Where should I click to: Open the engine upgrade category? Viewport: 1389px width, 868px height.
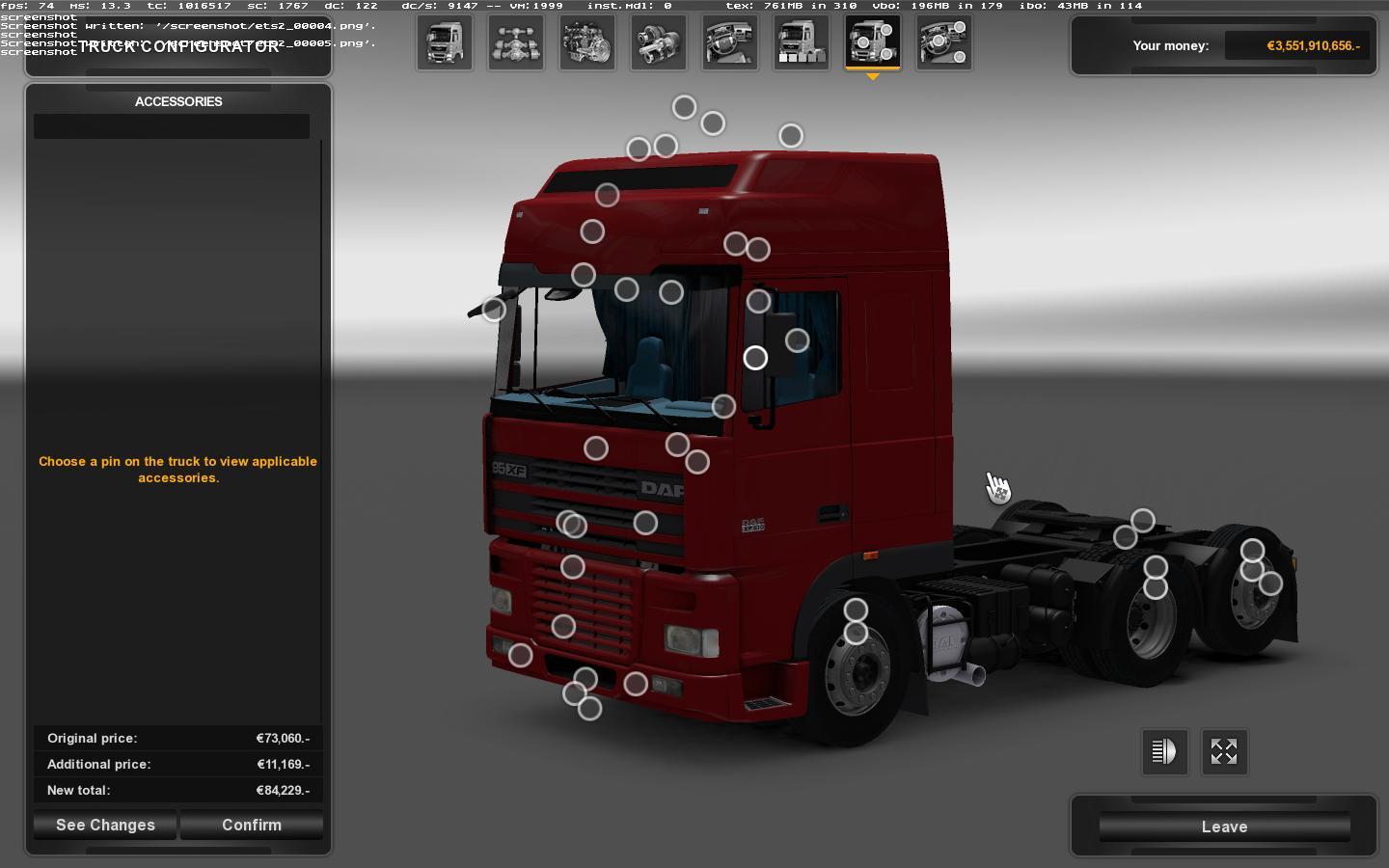pos(587,43)
